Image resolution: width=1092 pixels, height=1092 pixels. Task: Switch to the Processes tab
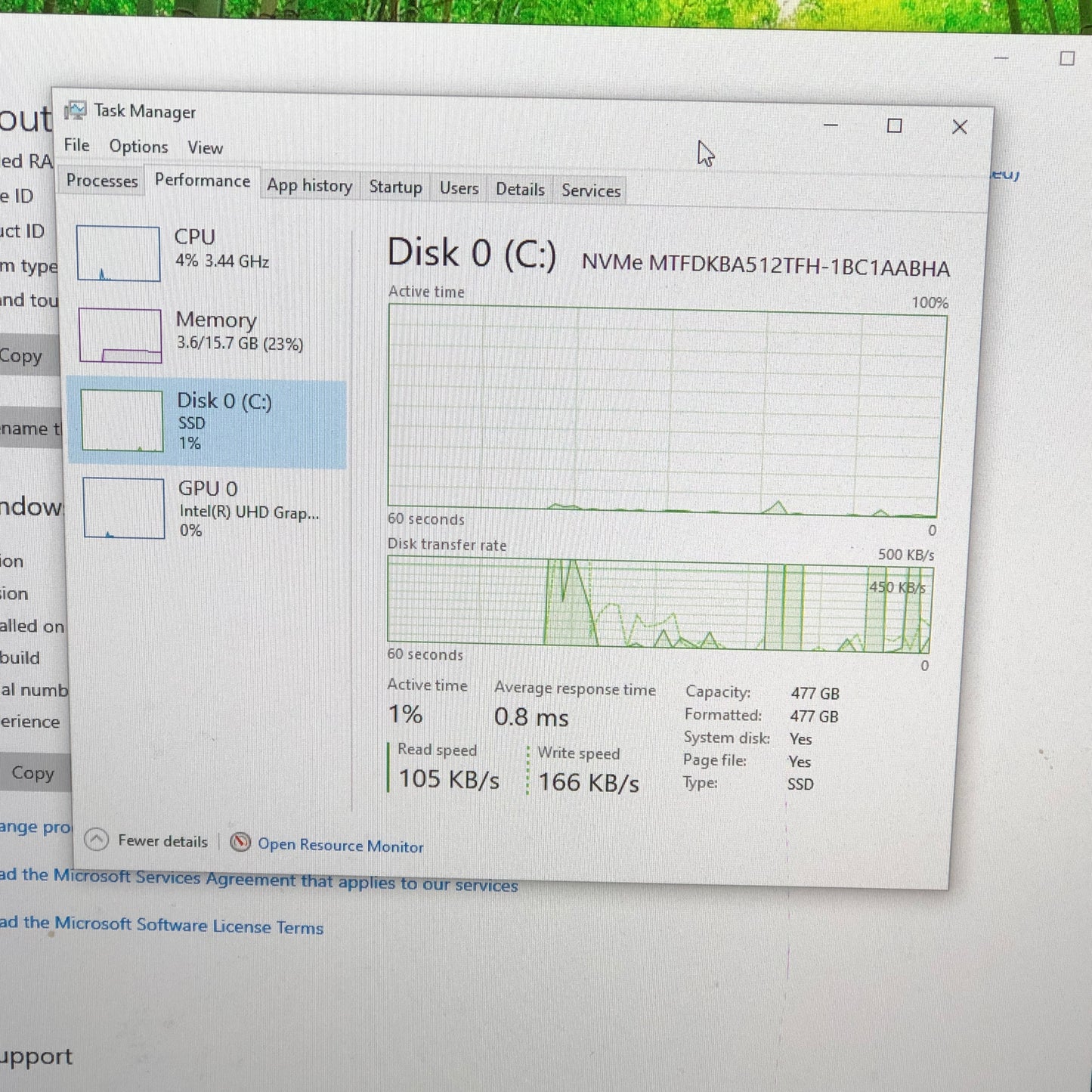pos(102,181)
